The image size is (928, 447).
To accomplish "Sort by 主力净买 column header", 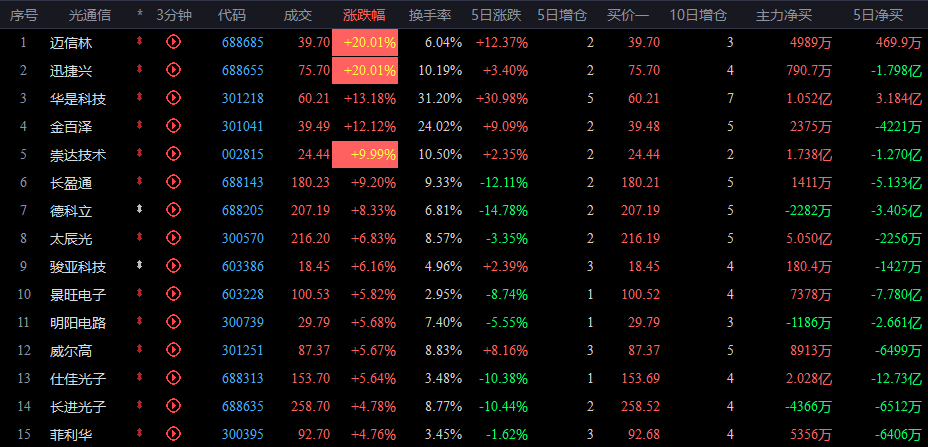I will pos(784,15).
